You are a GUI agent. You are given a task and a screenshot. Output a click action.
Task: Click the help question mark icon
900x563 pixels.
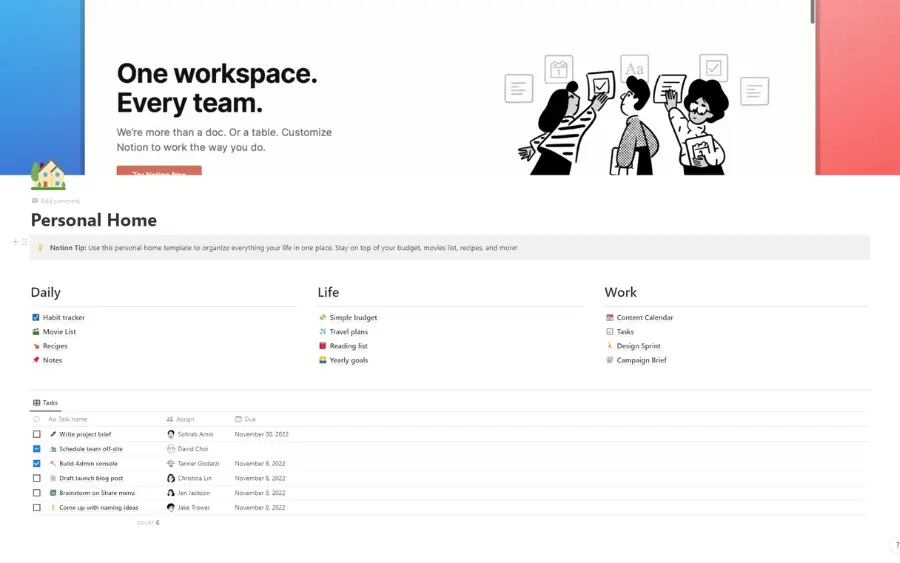(895, 545)
